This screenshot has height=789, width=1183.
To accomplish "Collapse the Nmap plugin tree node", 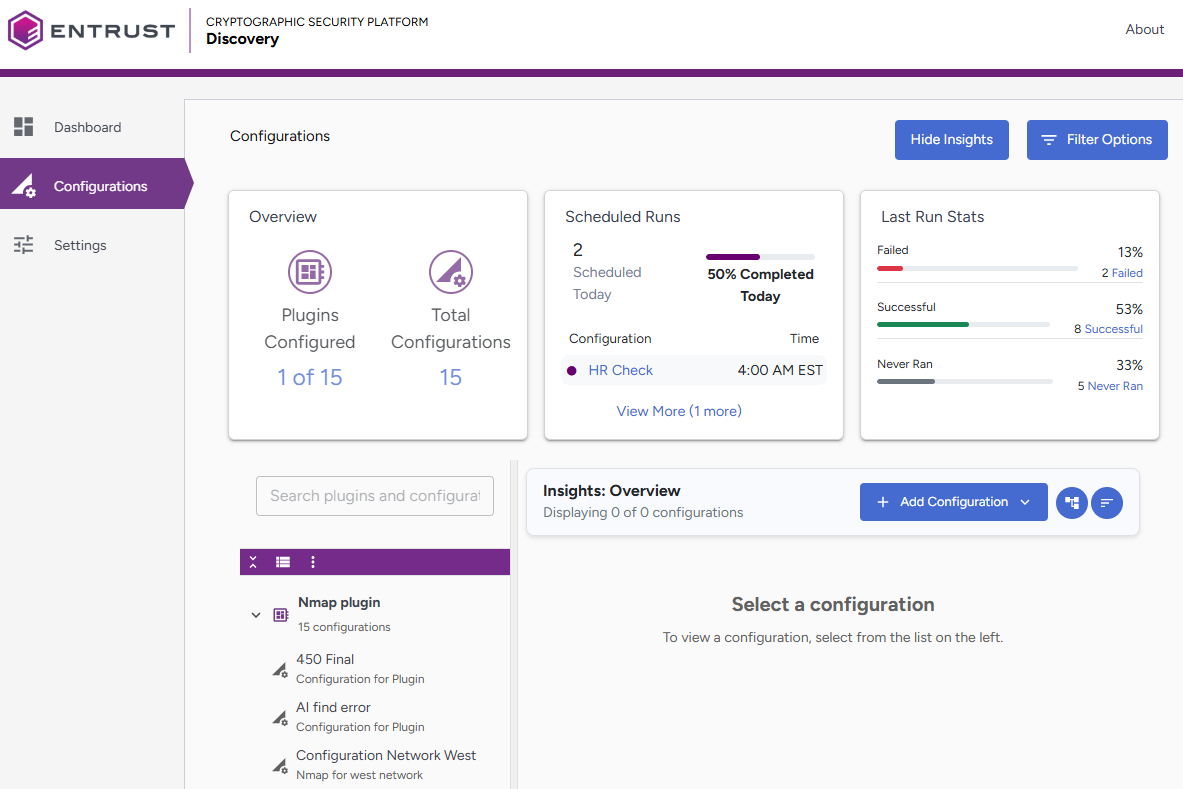I will point(256,615).
